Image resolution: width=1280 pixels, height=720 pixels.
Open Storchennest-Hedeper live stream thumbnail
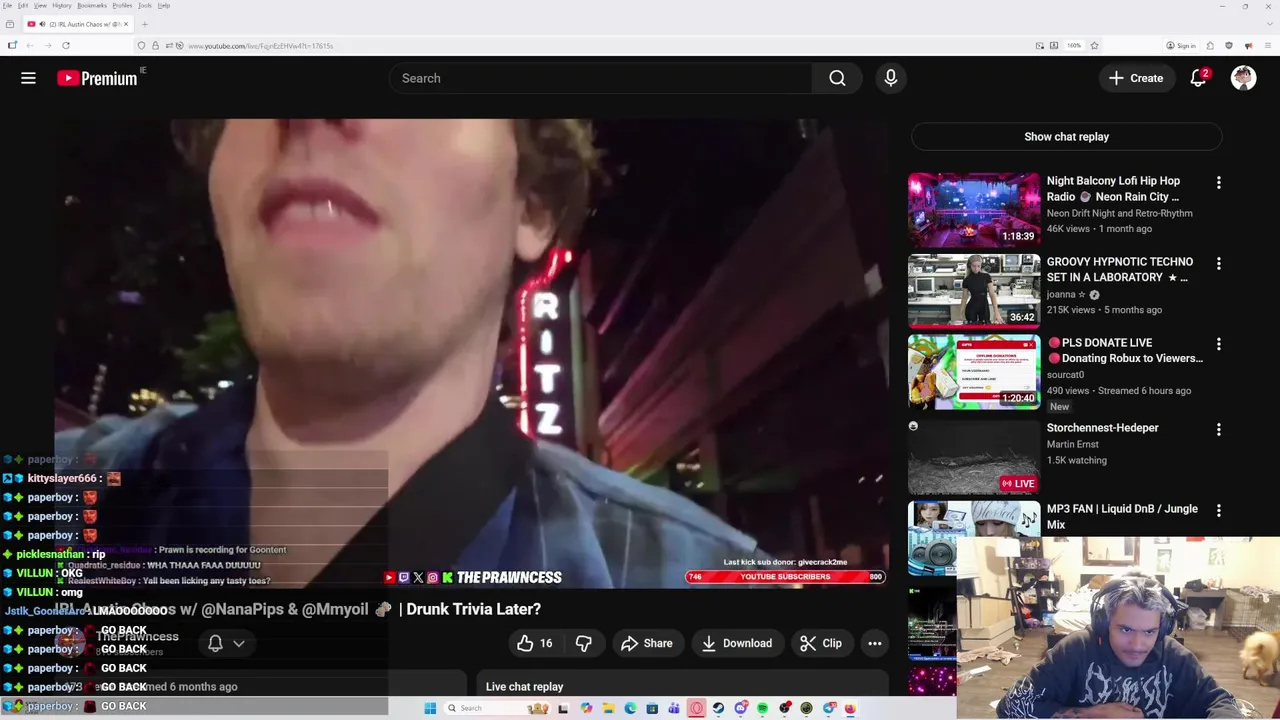[974, 457]
